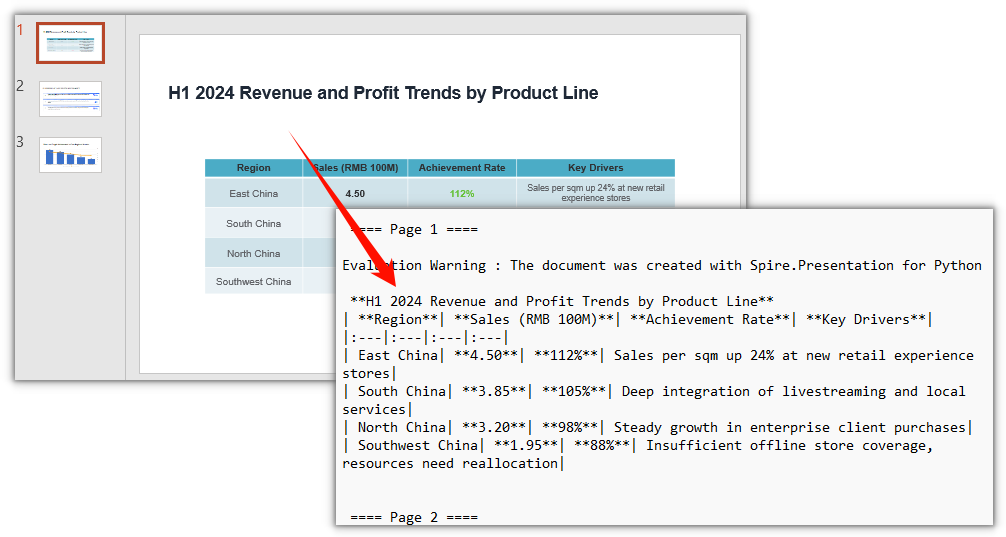Image resolution: width=1006 pixels, height=537 pixels.
Task: Click the 'Key Drivers' table header
Action: point(595,167)
